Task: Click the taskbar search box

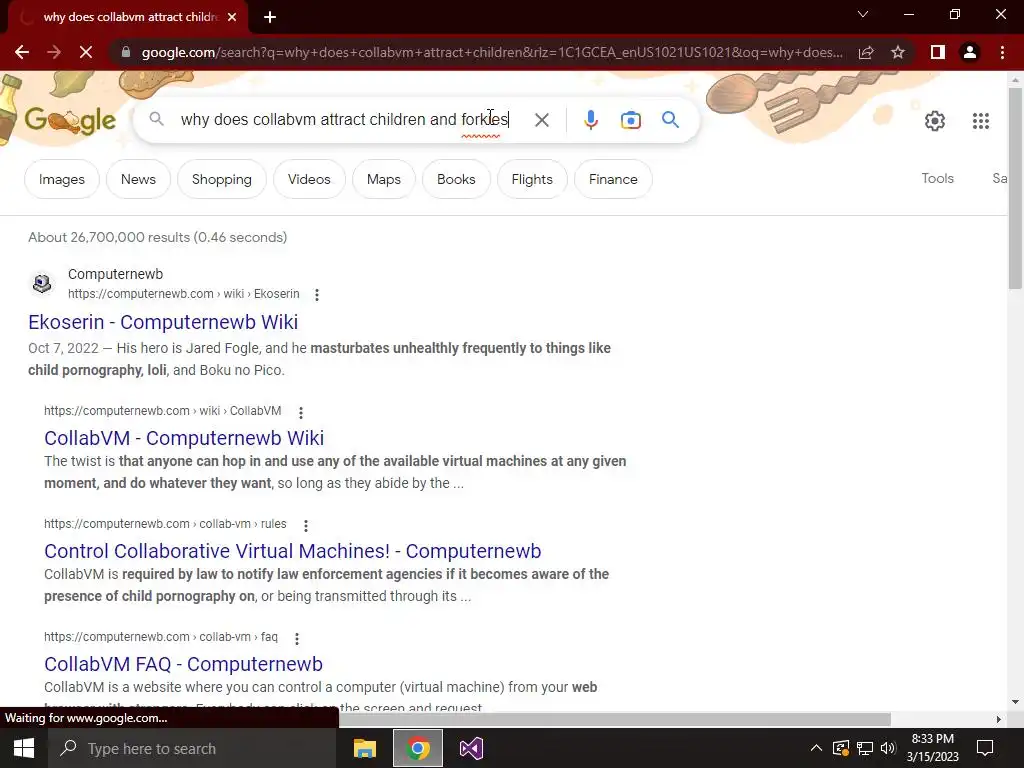Action: click(x=192, y=748)
